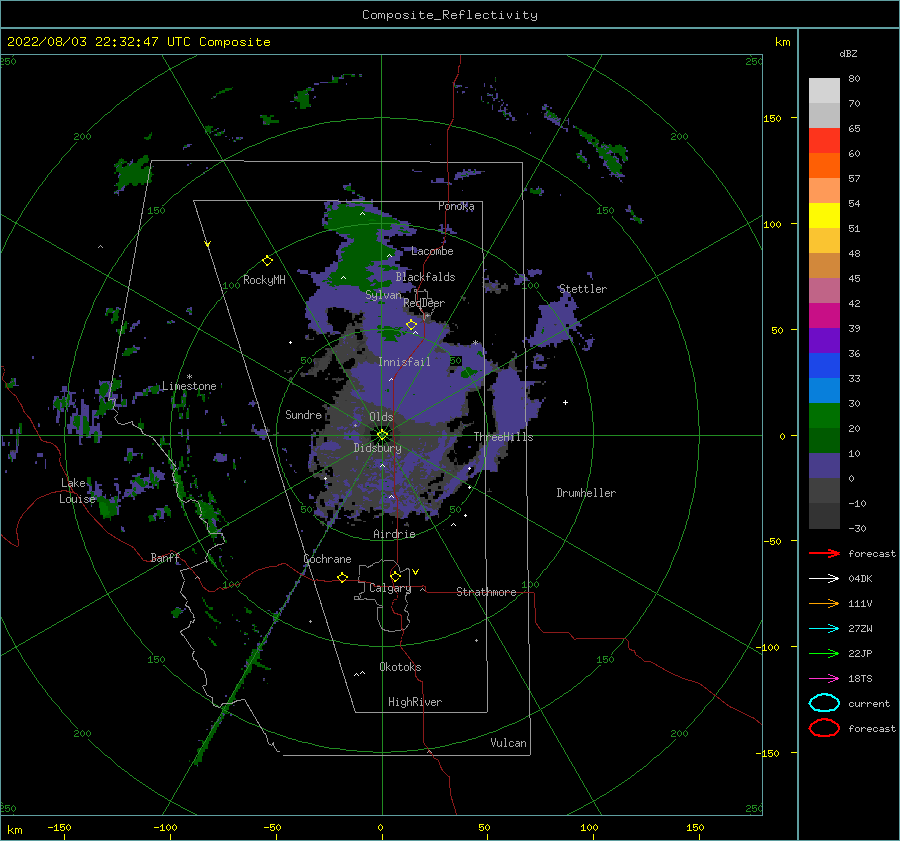Click the Composite_Reflectivity title
900x841 pixels.
(x=450, y=15)
